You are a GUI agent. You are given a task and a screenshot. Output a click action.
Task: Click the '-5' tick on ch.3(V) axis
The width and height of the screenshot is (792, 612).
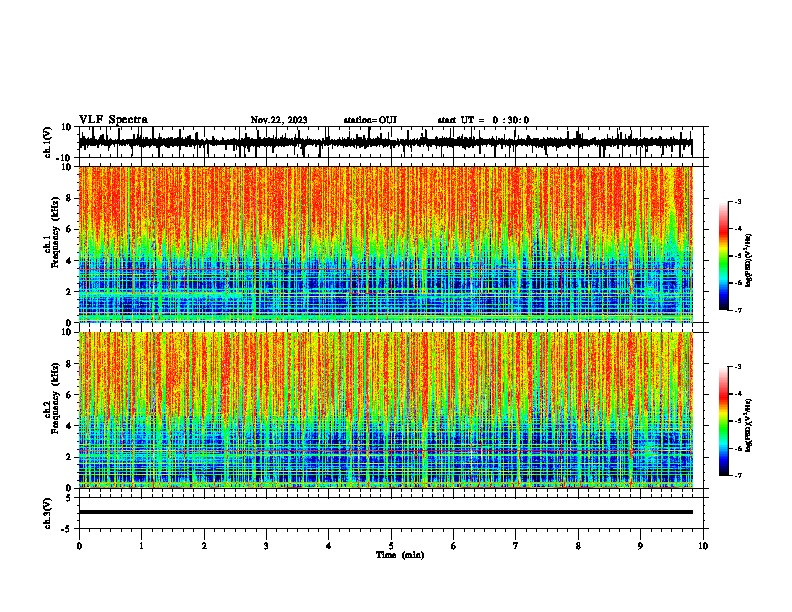tap(67, 529)
